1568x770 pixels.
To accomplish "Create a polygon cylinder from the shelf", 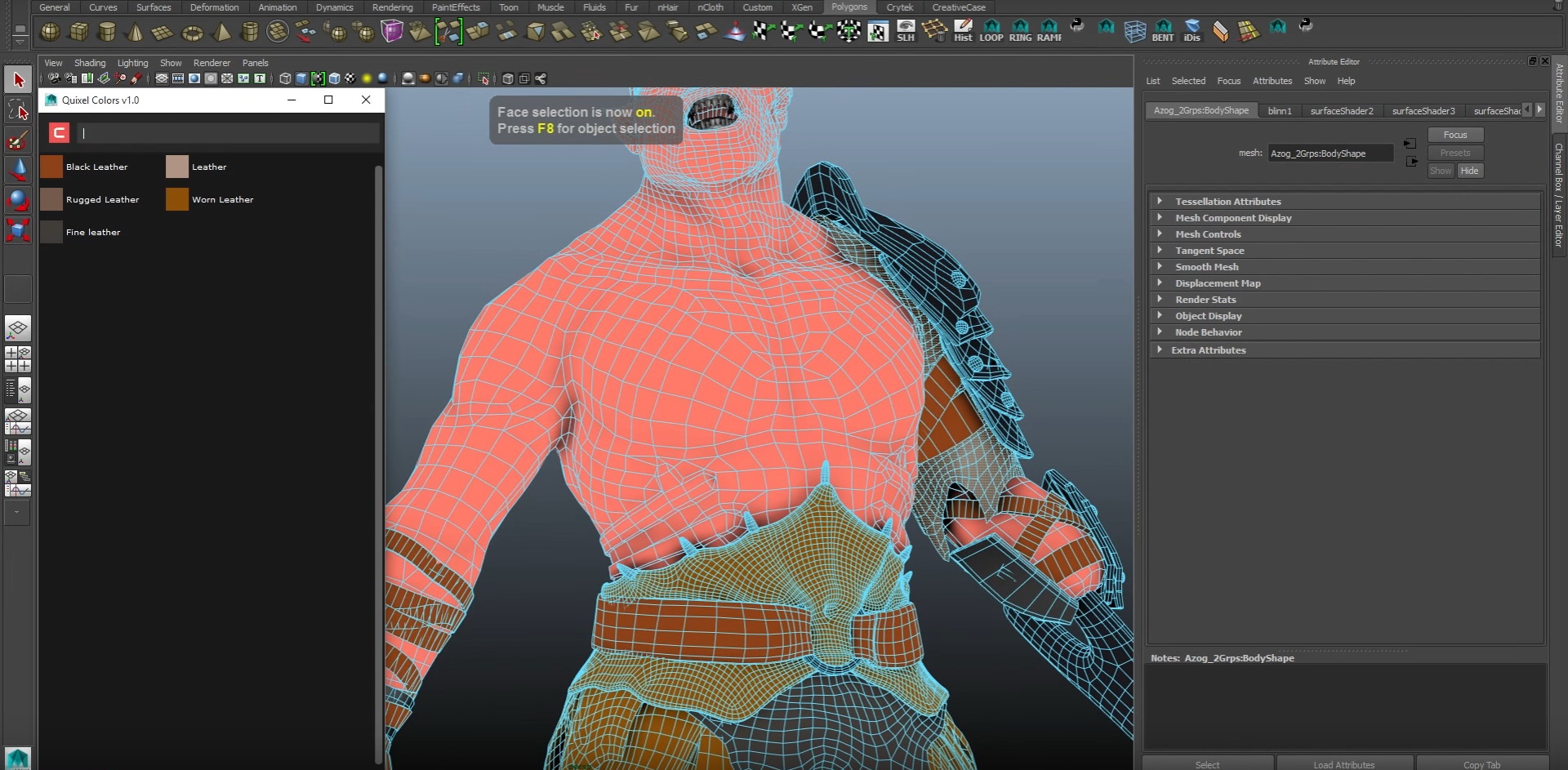I will (106, 32).
